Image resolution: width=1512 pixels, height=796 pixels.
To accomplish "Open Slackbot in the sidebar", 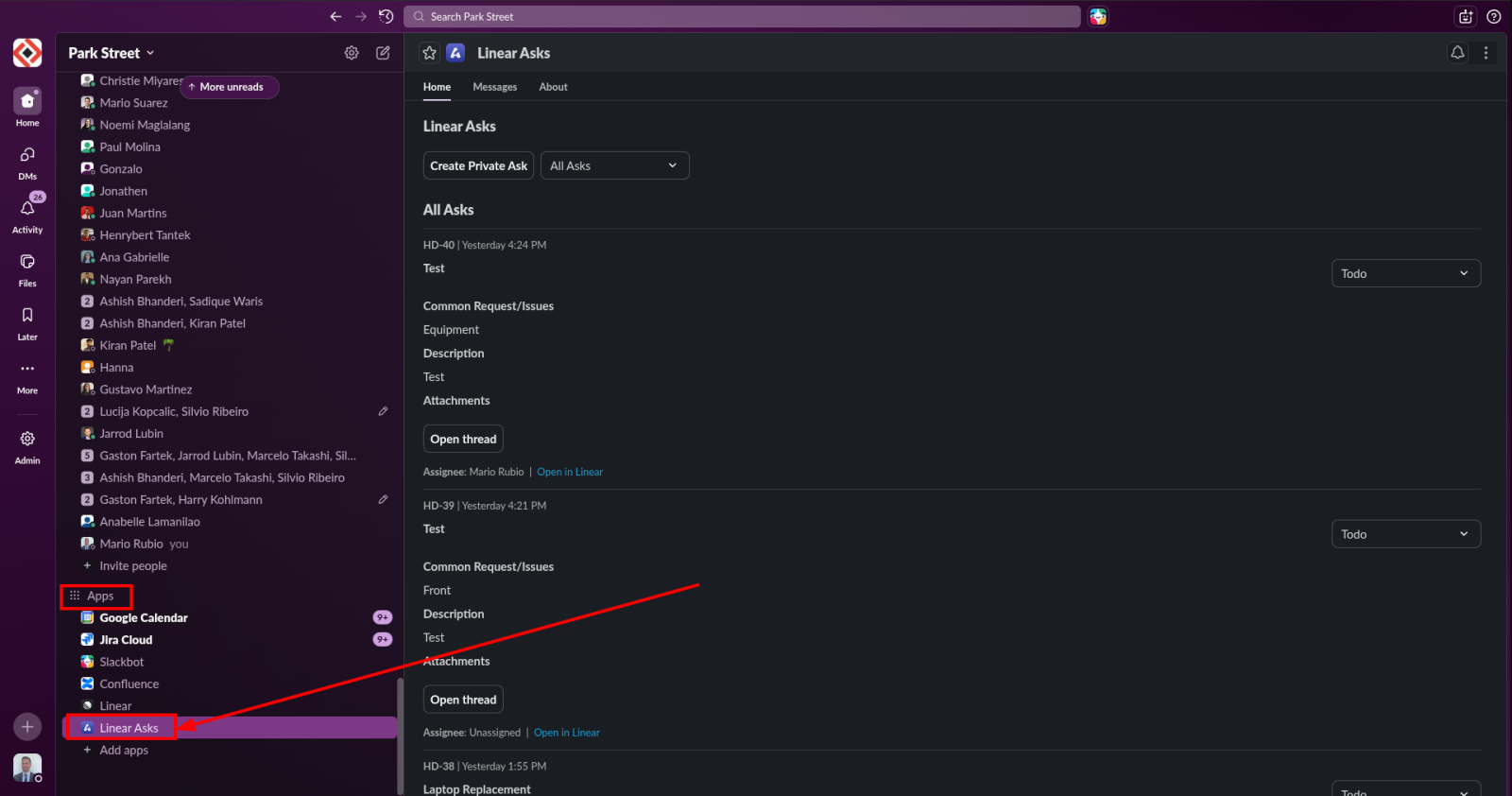I will point(229,662).
